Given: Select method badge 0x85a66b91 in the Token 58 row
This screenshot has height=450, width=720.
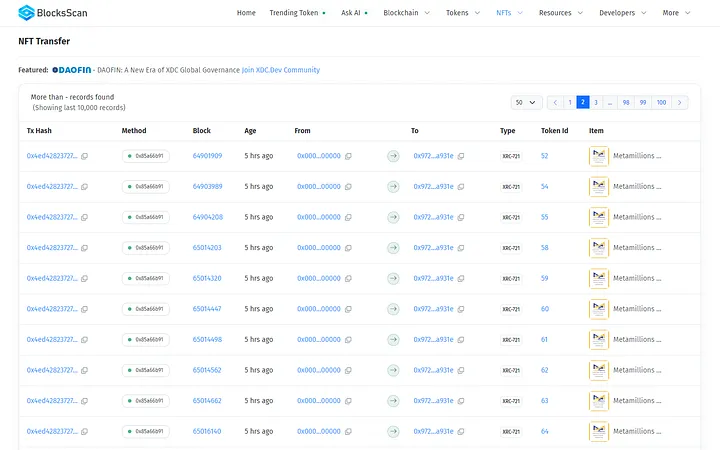Looking at the screenshot, I should [146, 248].
